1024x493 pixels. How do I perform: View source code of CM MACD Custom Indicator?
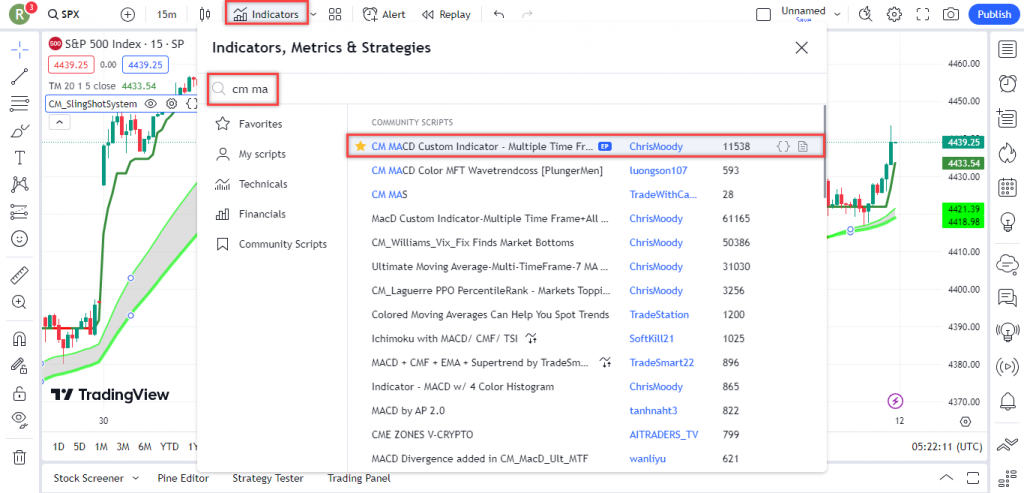783,146
